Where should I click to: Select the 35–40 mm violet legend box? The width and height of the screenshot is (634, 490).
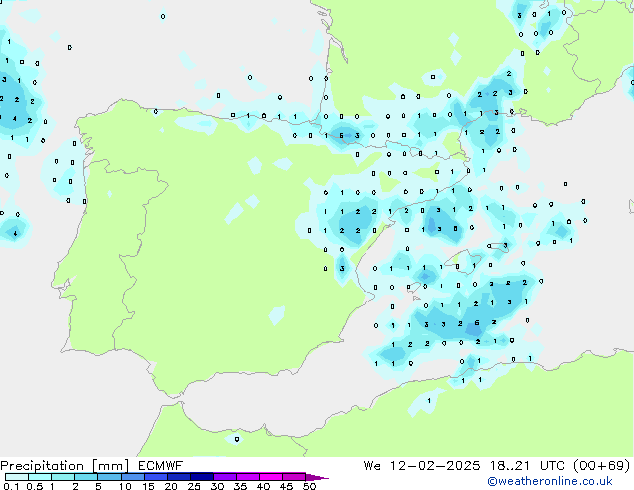tap(247, 477)
